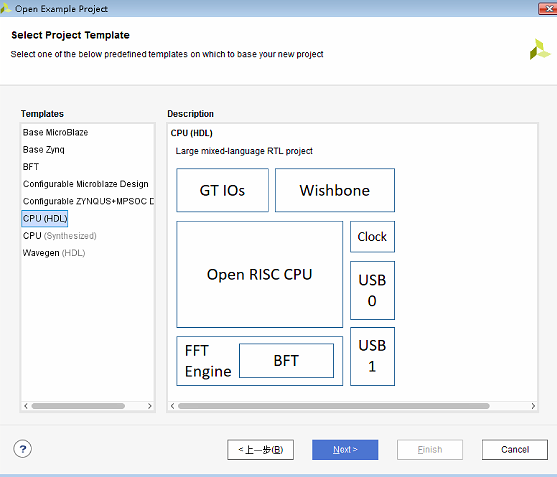Select the Wavegen (HDL) template
557x477 pixels.
tap(54, 253)
